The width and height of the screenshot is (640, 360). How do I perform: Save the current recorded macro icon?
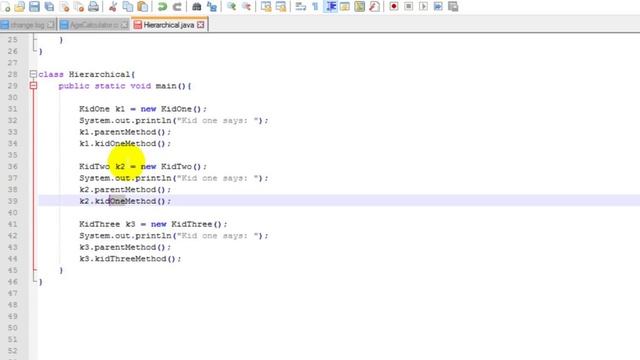[453, 7]
